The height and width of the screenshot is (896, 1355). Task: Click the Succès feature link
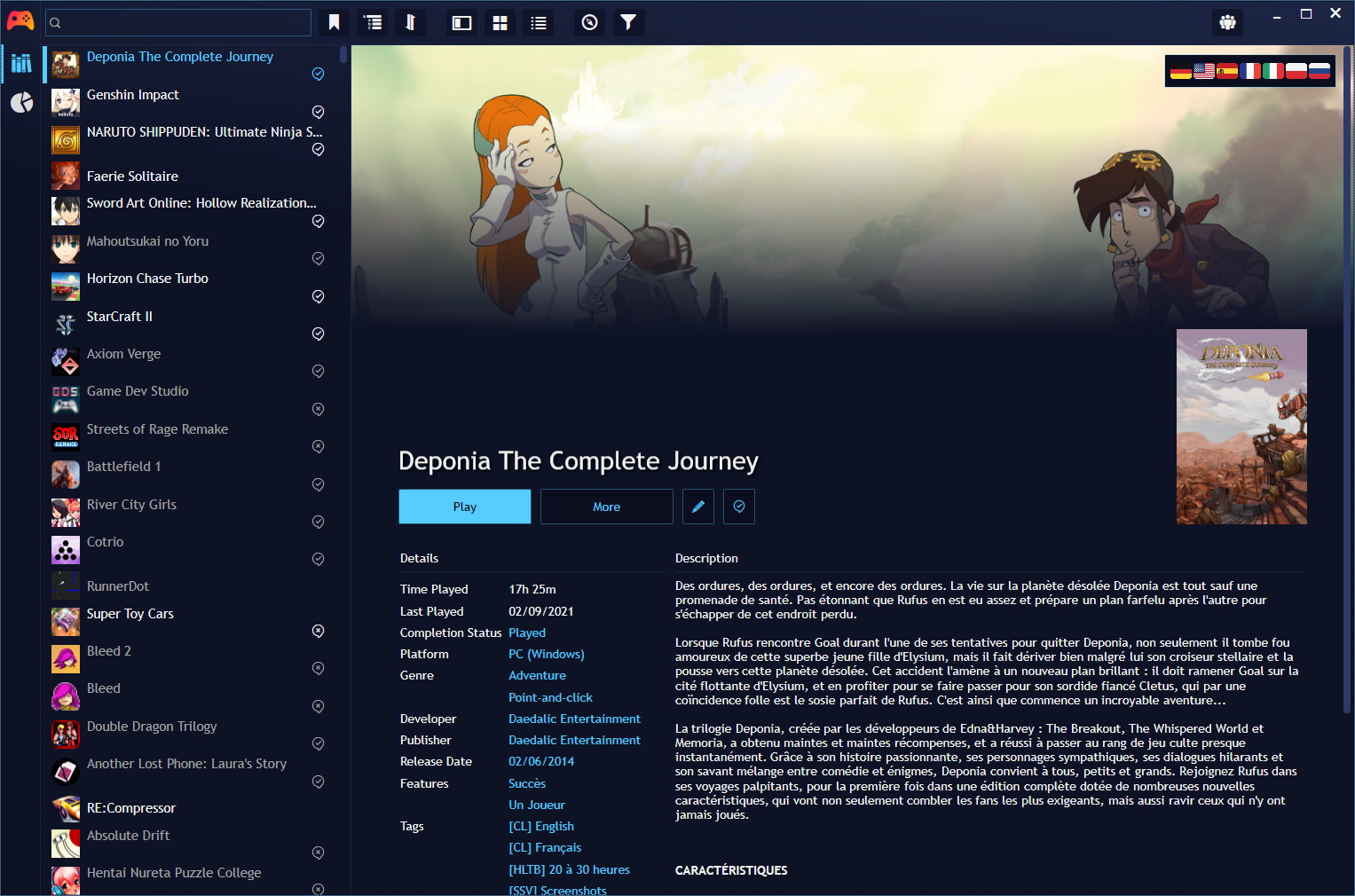point(527,783)
